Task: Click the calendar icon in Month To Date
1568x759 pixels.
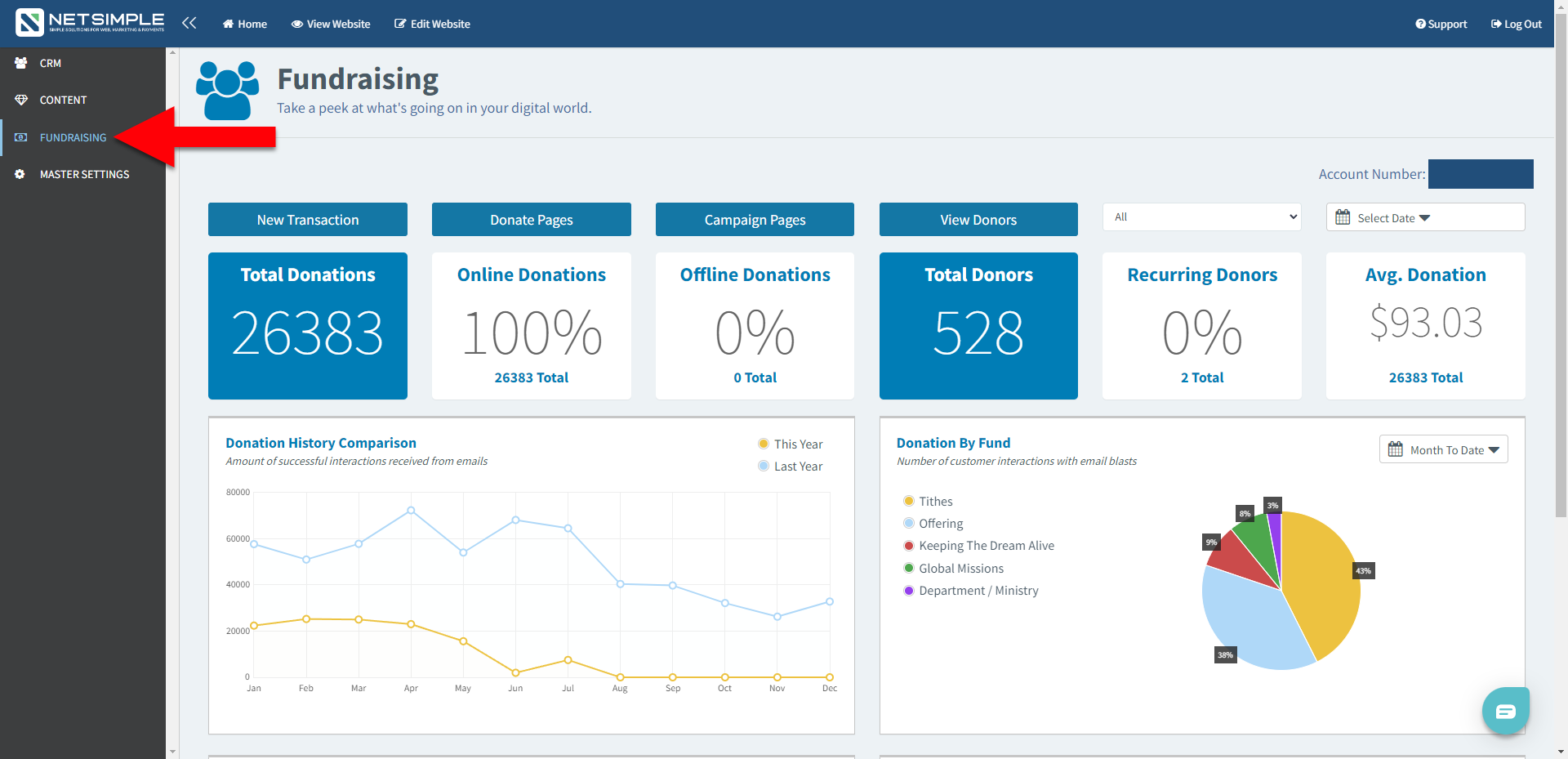Action: pos(1395,449)
